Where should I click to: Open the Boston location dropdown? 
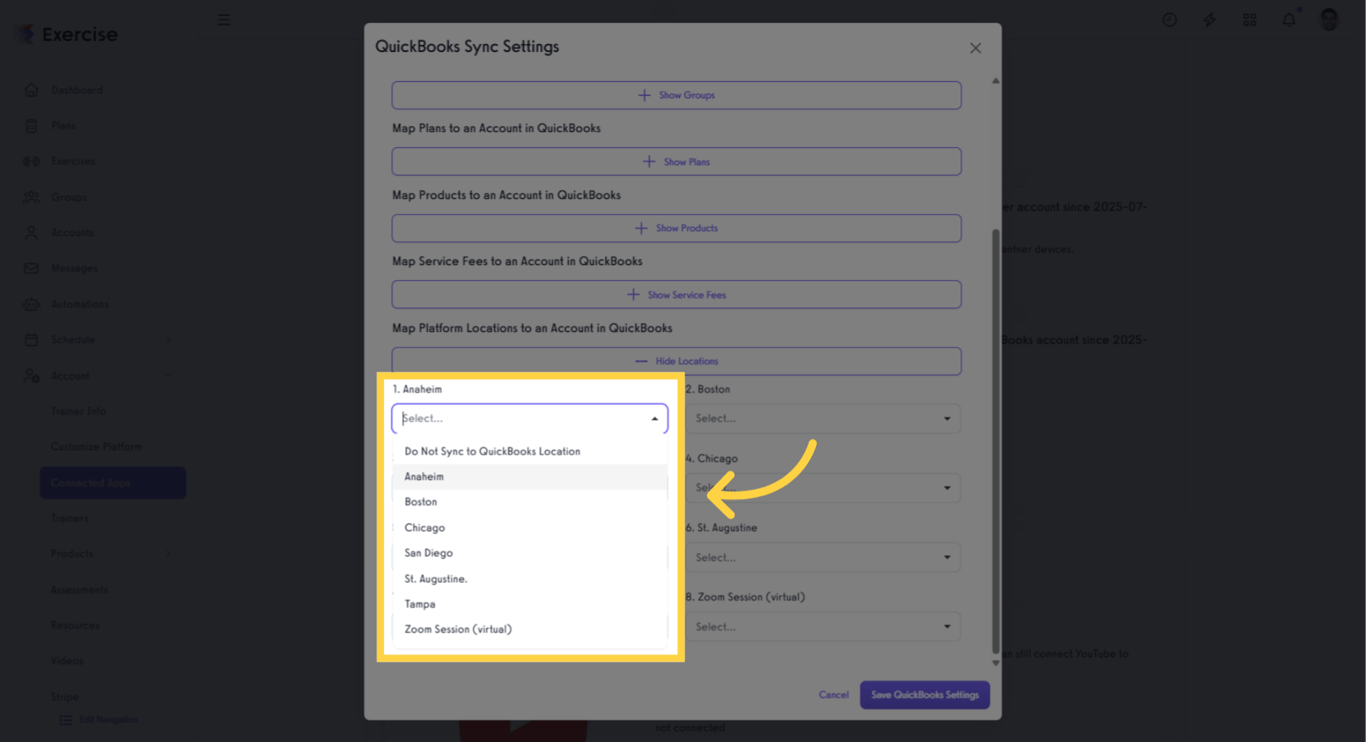(x=823, y=419)
